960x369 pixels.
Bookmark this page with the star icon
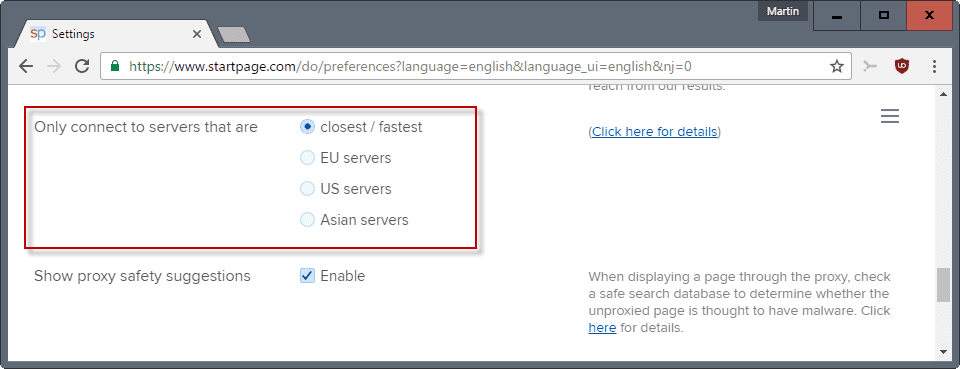tap(837, 66)
